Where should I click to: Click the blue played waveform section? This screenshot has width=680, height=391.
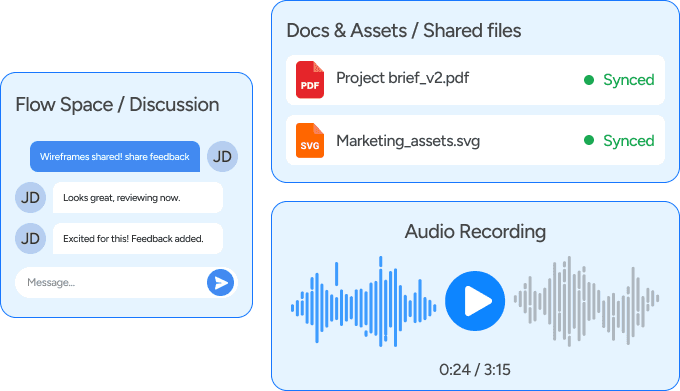[x=363, y=301]
